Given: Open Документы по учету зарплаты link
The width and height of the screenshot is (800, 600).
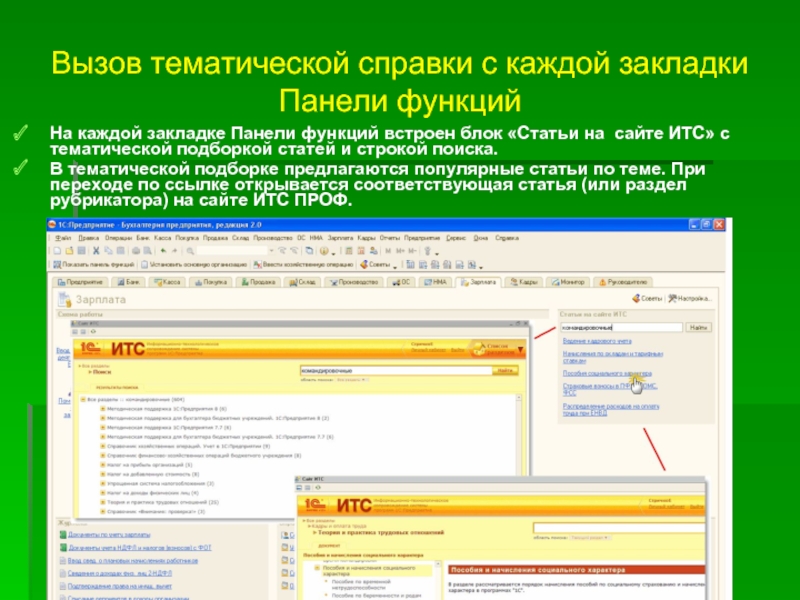Looking at the screenshot, I should pyautogui.click(x=109, y=535).
